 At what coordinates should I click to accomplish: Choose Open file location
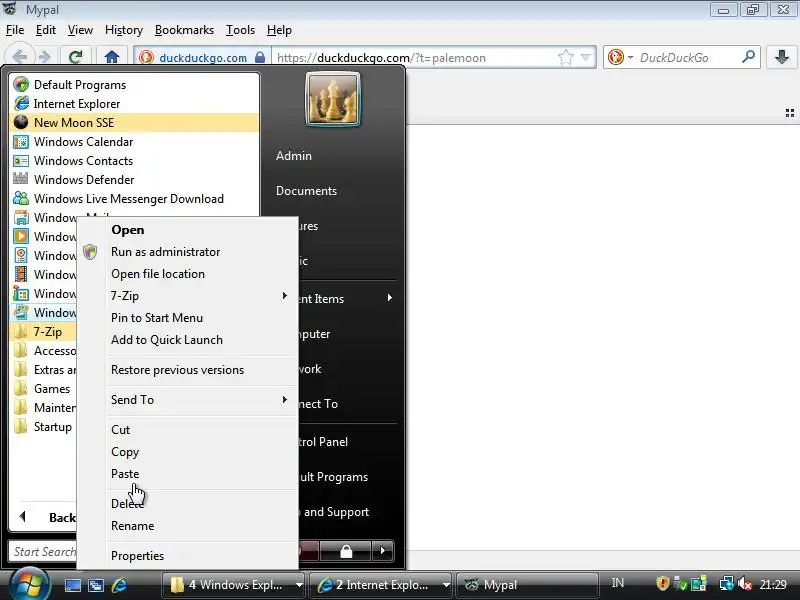pos(202,274)
